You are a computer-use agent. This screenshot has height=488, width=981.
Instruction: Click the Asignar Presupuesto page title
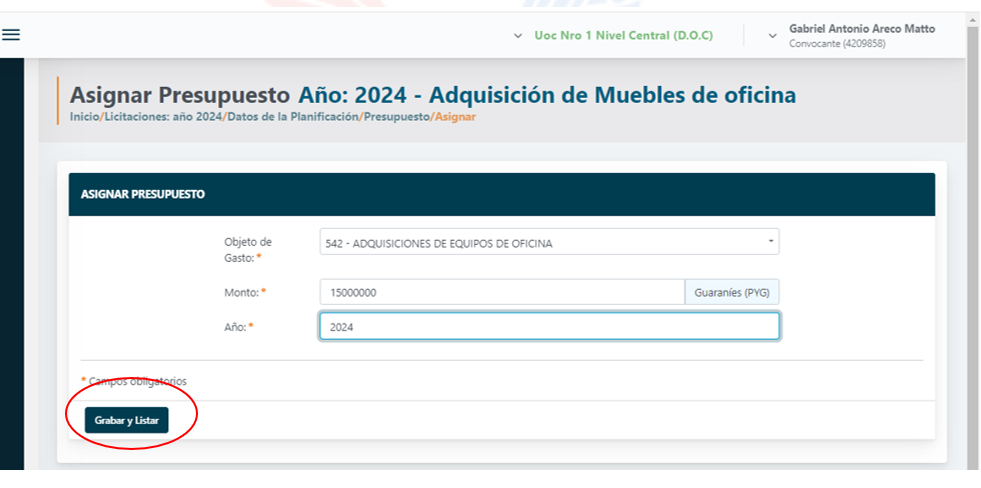(180, 95)
